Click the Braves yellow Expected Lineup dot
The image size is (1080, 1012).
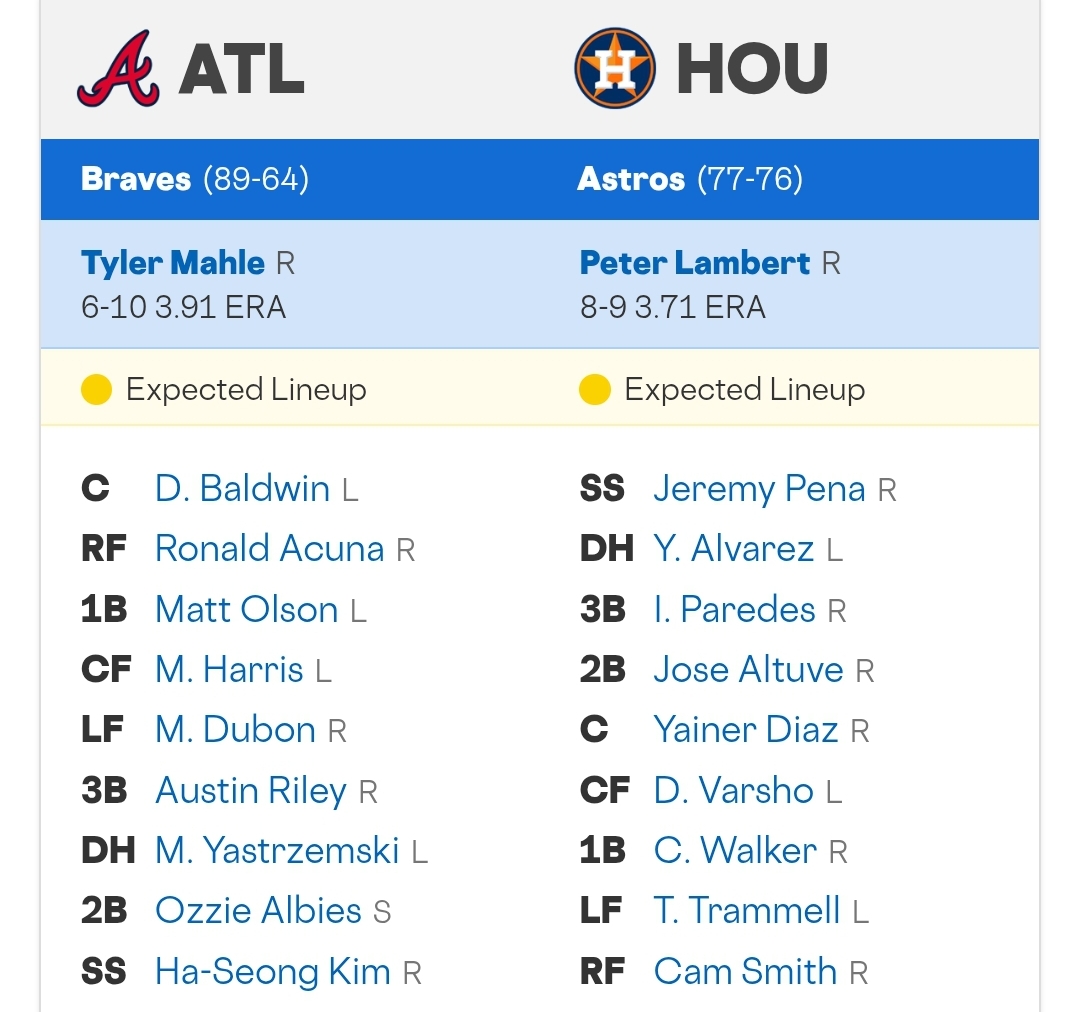(96, 390)
